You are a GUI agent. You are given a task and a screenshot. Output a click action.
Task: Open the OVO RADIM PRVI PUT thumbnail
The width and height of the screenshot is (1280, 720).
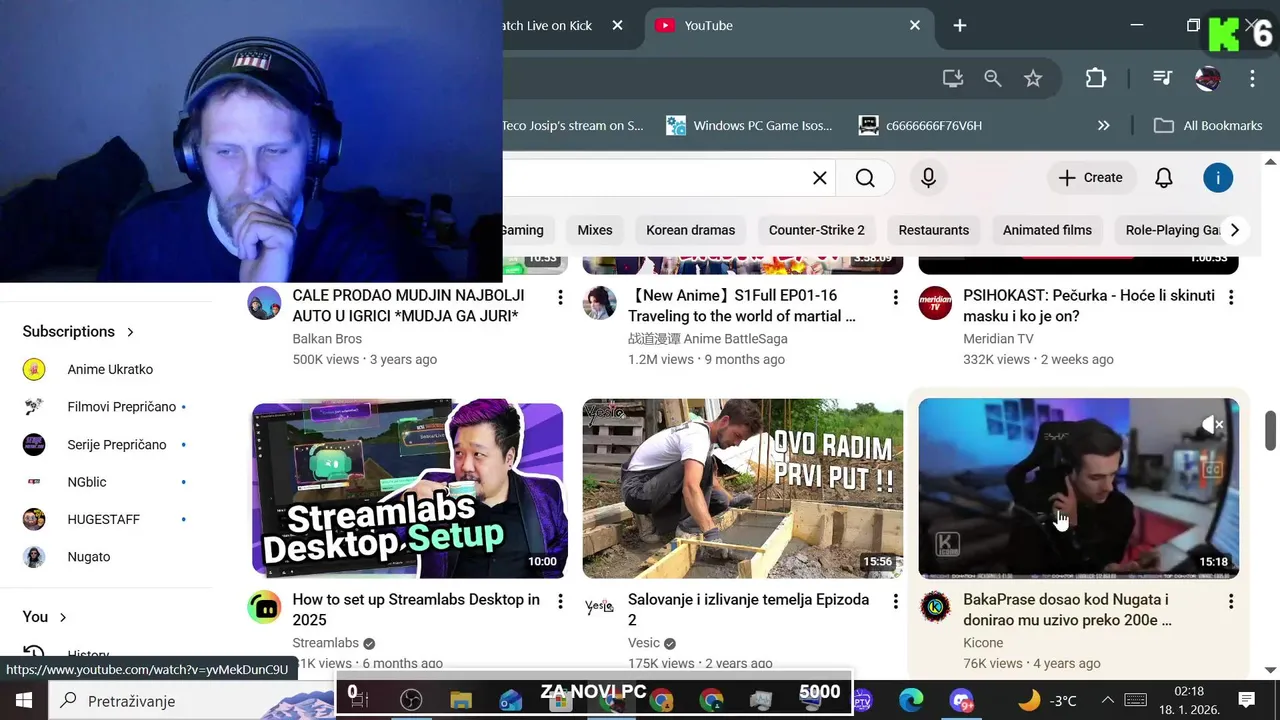pyautogui.click(x=743, y=489)
